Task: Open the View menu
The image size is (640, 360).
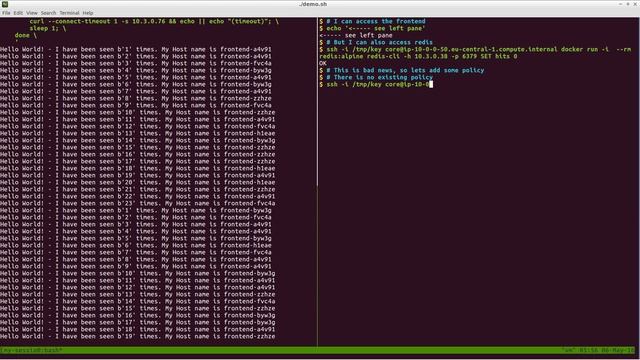Action: click(x=31, y=13)
